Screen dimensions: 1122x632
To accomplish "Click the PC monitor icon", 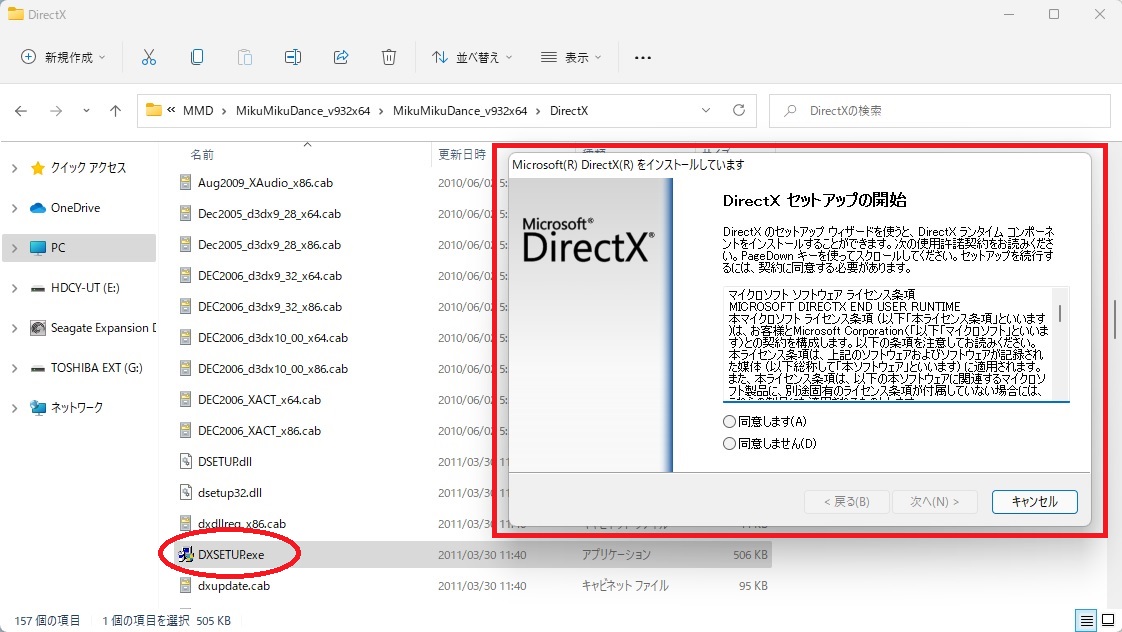I will pyautogui.click(x=37, y=248).
